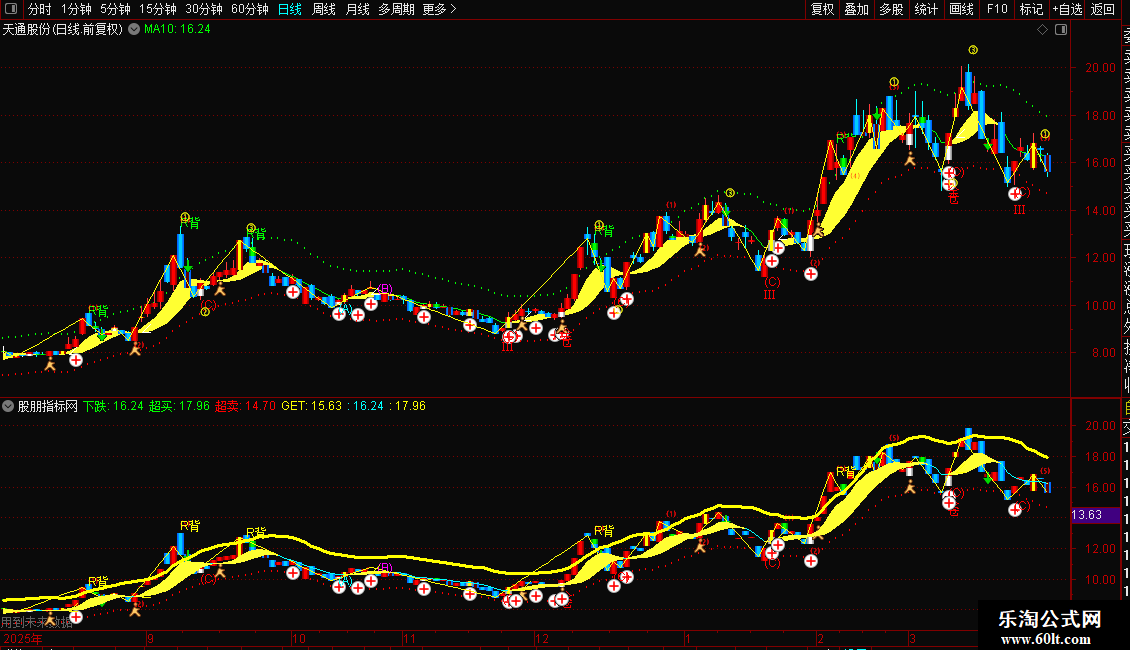
Task: Select the 日线 daily tab
Action: (290, 9)
